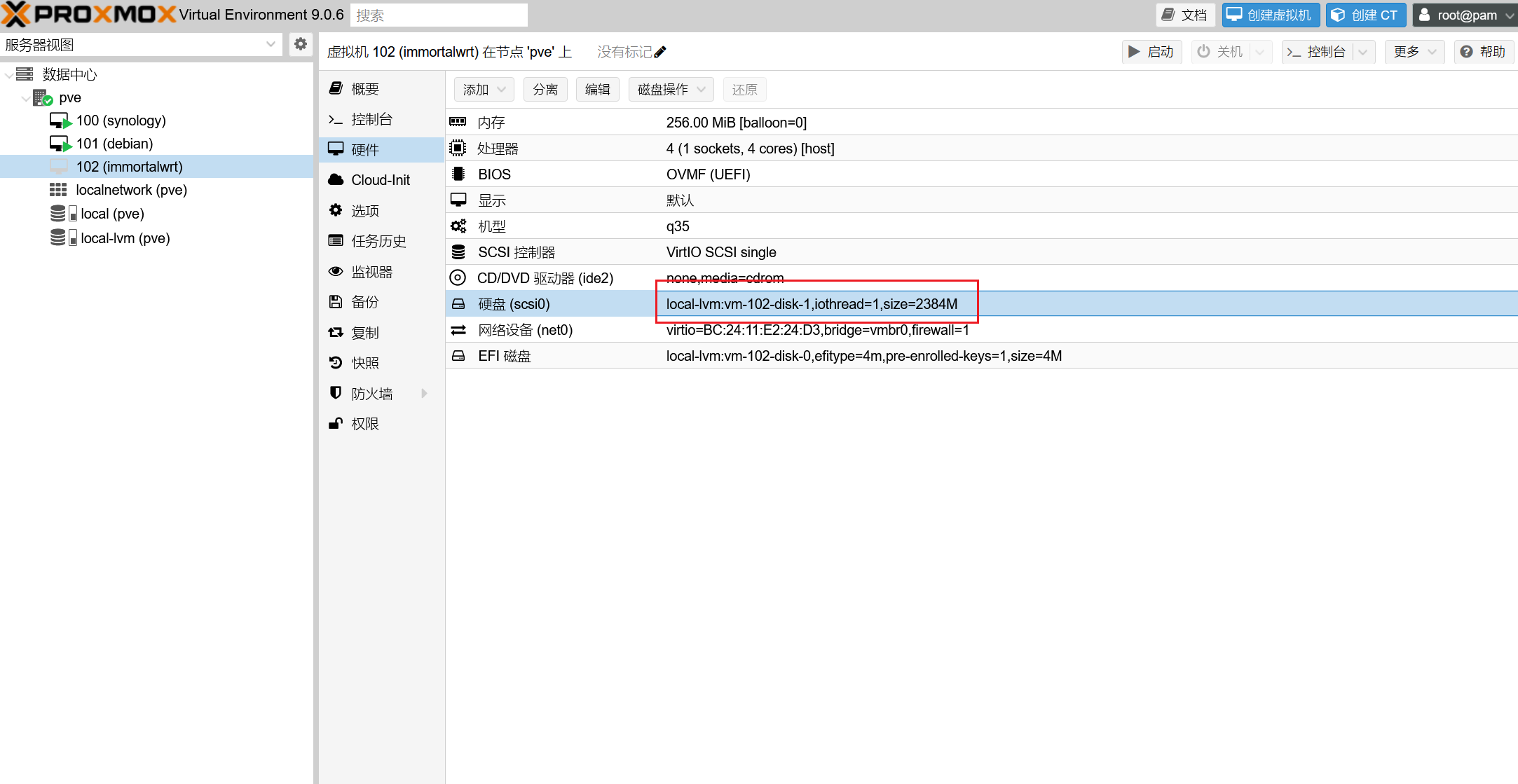Viewport: 1518px width, 784px height.
Task: Open the server view settings gear
Action: click(301, 44)
